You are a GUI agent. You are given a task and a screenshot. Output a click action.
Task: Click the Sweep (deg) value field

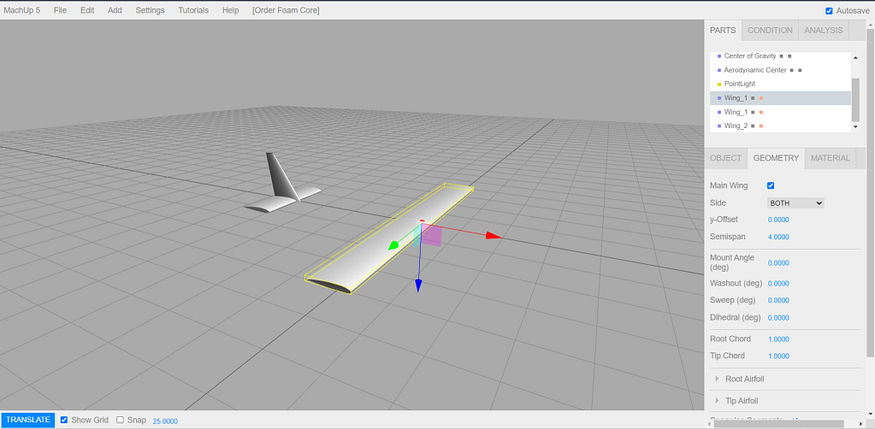(778, 300)
